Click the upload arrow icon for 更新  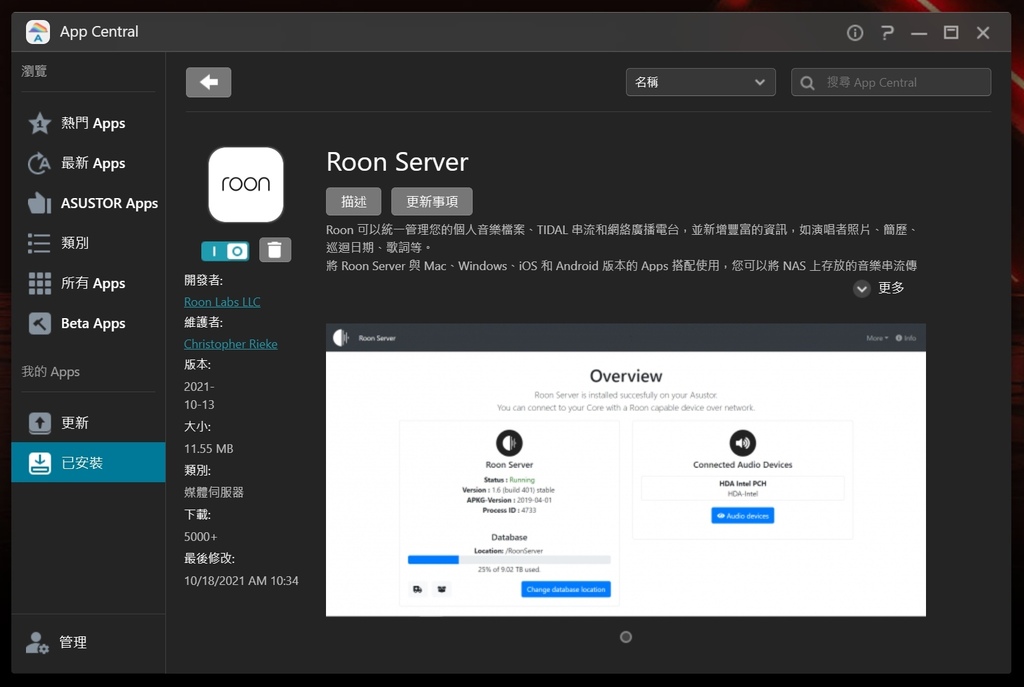click(x=40, y=423)
